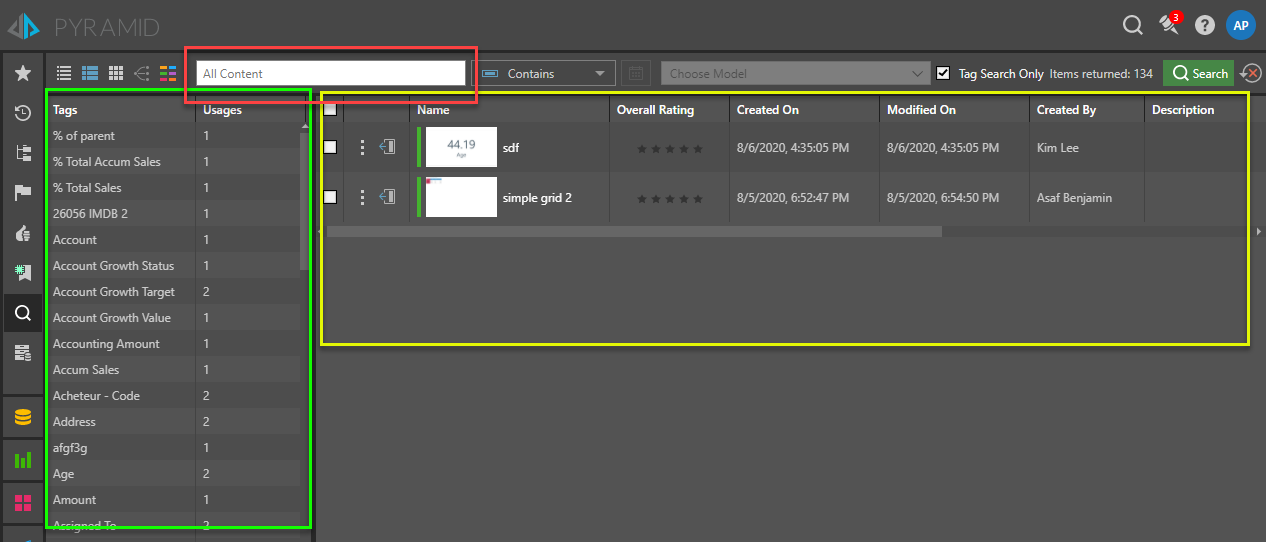Viewport: 1266px width, 542px height.
Task: Toggle the Tag Search Only checkbox
Action: coord(943,73)
